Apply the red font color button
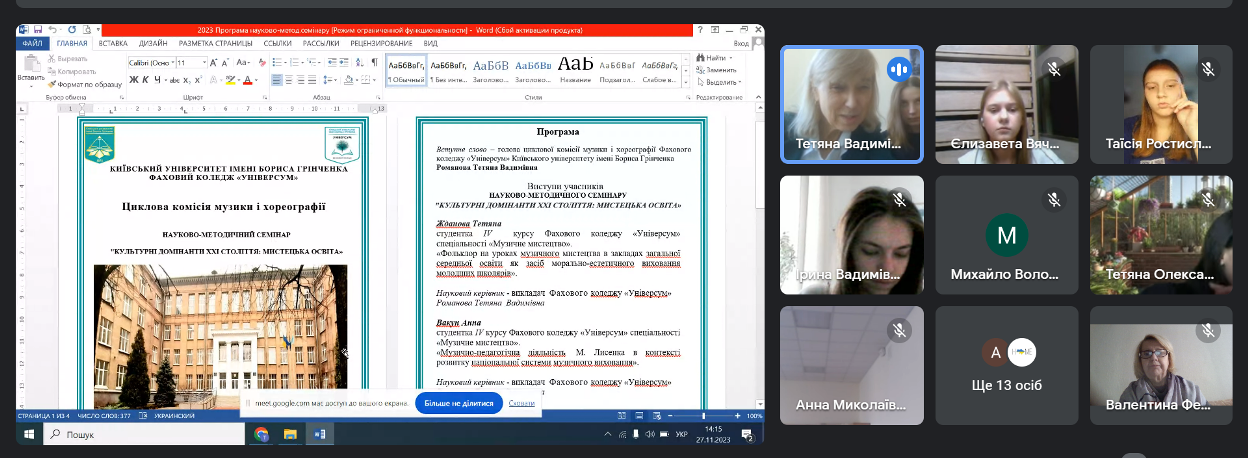Screen dimensions: 1248x458 pyautogui.click(x=247, y=80)
